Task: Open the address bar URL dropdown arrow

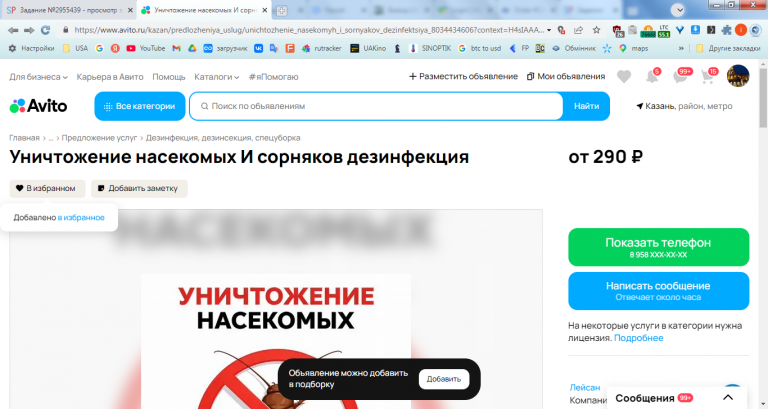Action: pos(549,30)
